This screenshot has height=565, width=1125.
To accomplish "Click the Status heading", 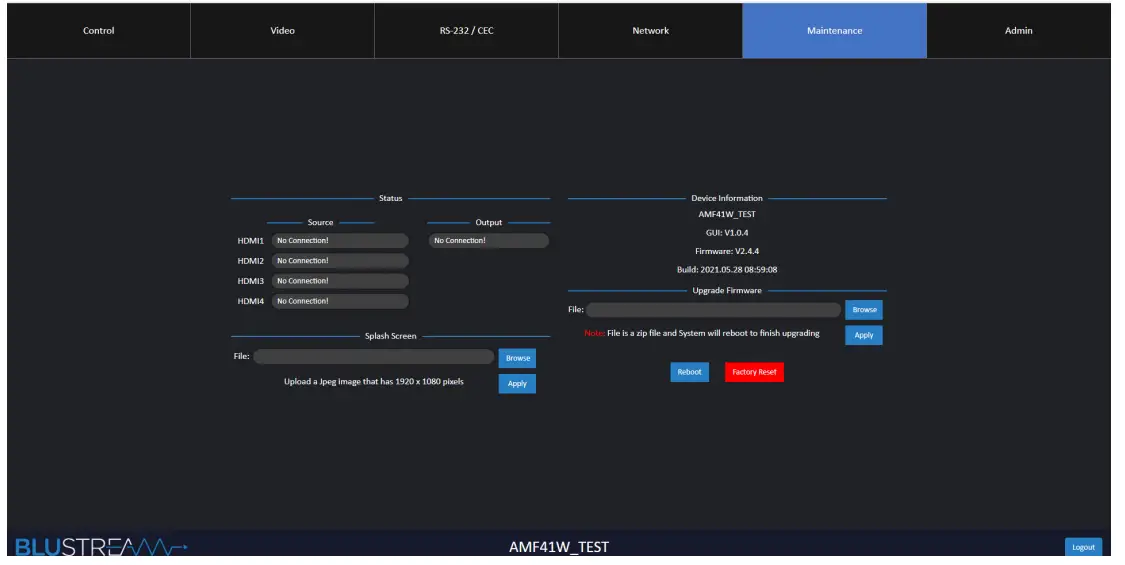I will coord(390,198).
